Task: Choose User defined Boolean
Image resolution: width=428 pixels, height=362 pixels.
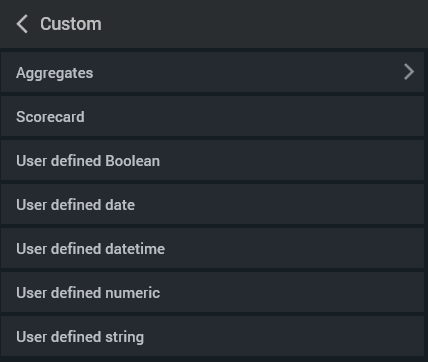Action: [212, 160]
